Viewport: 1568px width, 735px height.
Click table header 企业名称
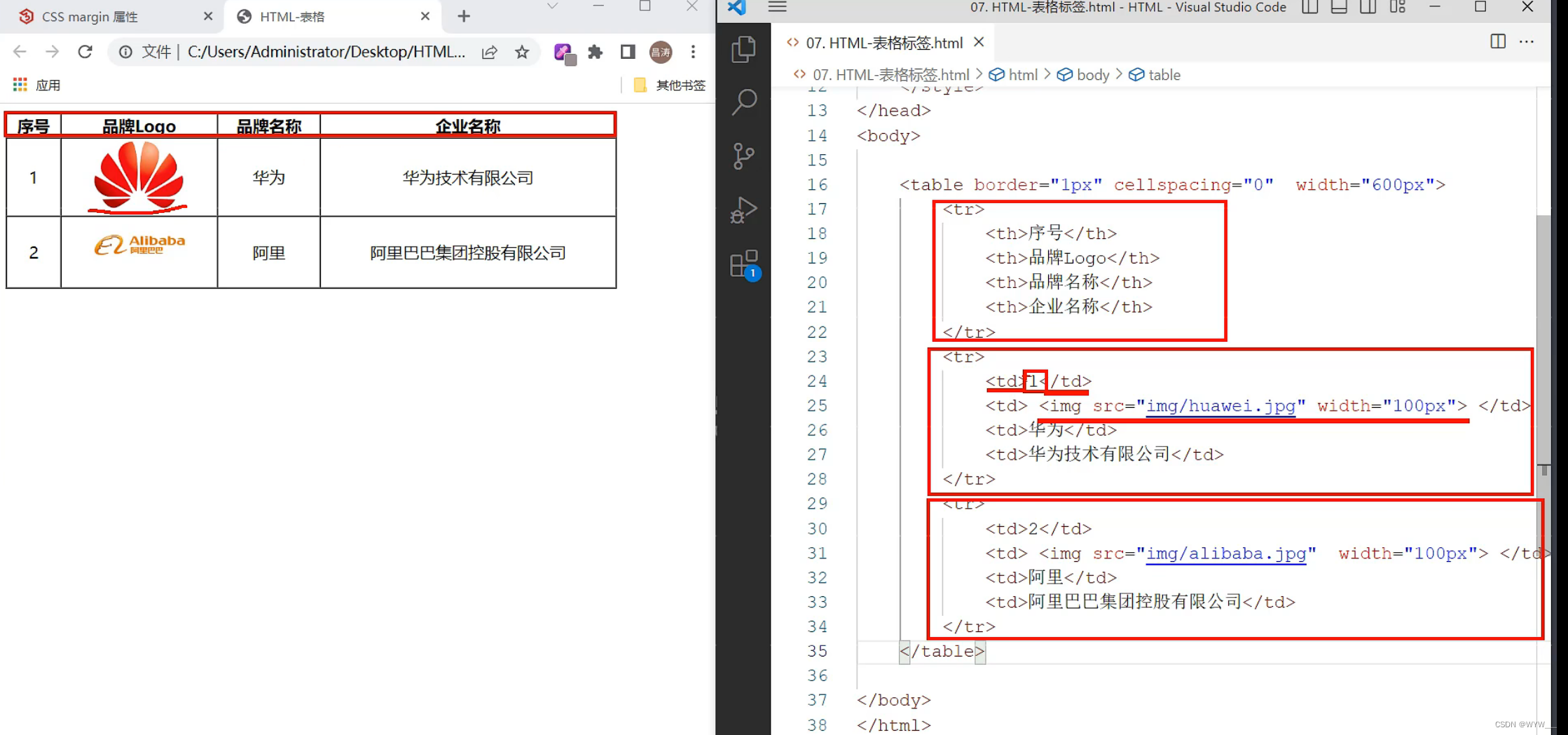[467, 126]
